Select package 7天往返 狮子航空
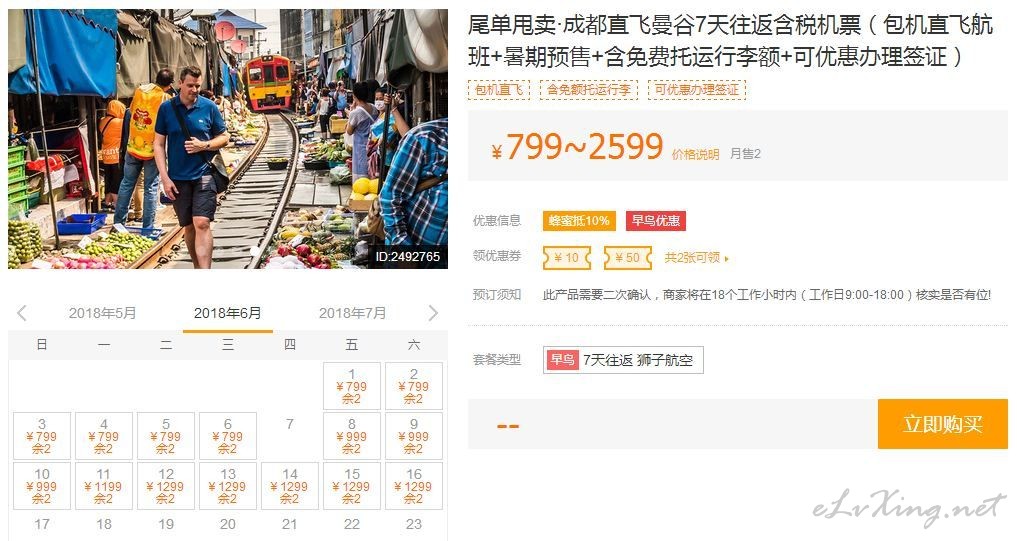1017x541 pixels. pyautogui.click(x=623, y=360)
